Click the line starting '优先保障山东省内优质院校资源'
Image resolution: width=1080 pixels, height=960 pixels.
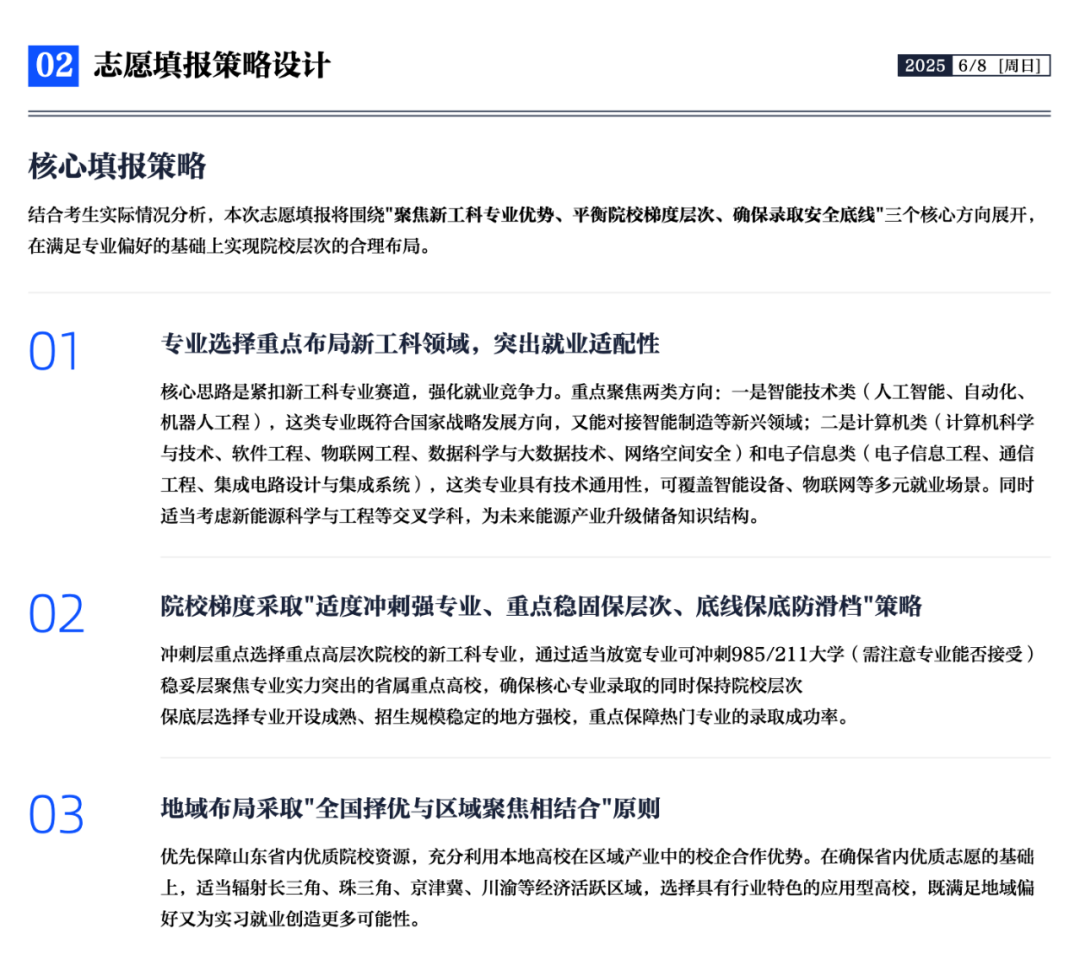(x=597, y=857)
